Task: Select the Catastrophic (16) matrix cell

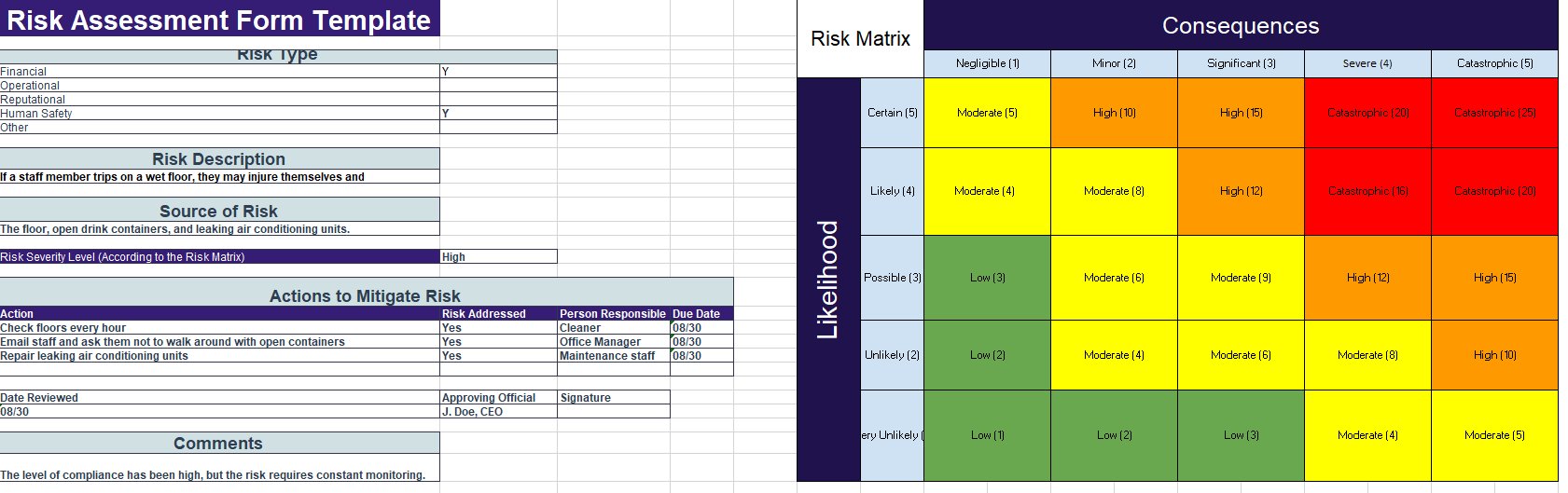Action: [1367, 191]
